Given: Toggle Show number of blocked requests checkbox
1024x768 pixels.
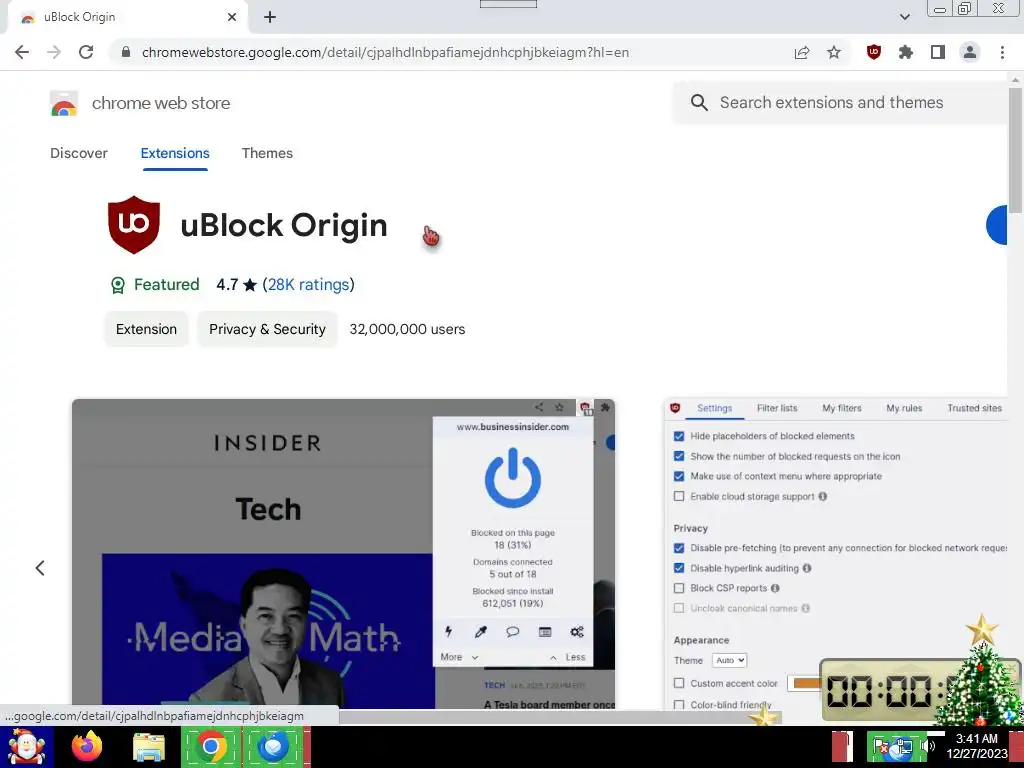Looking at the screenshot, I should 679,456.
